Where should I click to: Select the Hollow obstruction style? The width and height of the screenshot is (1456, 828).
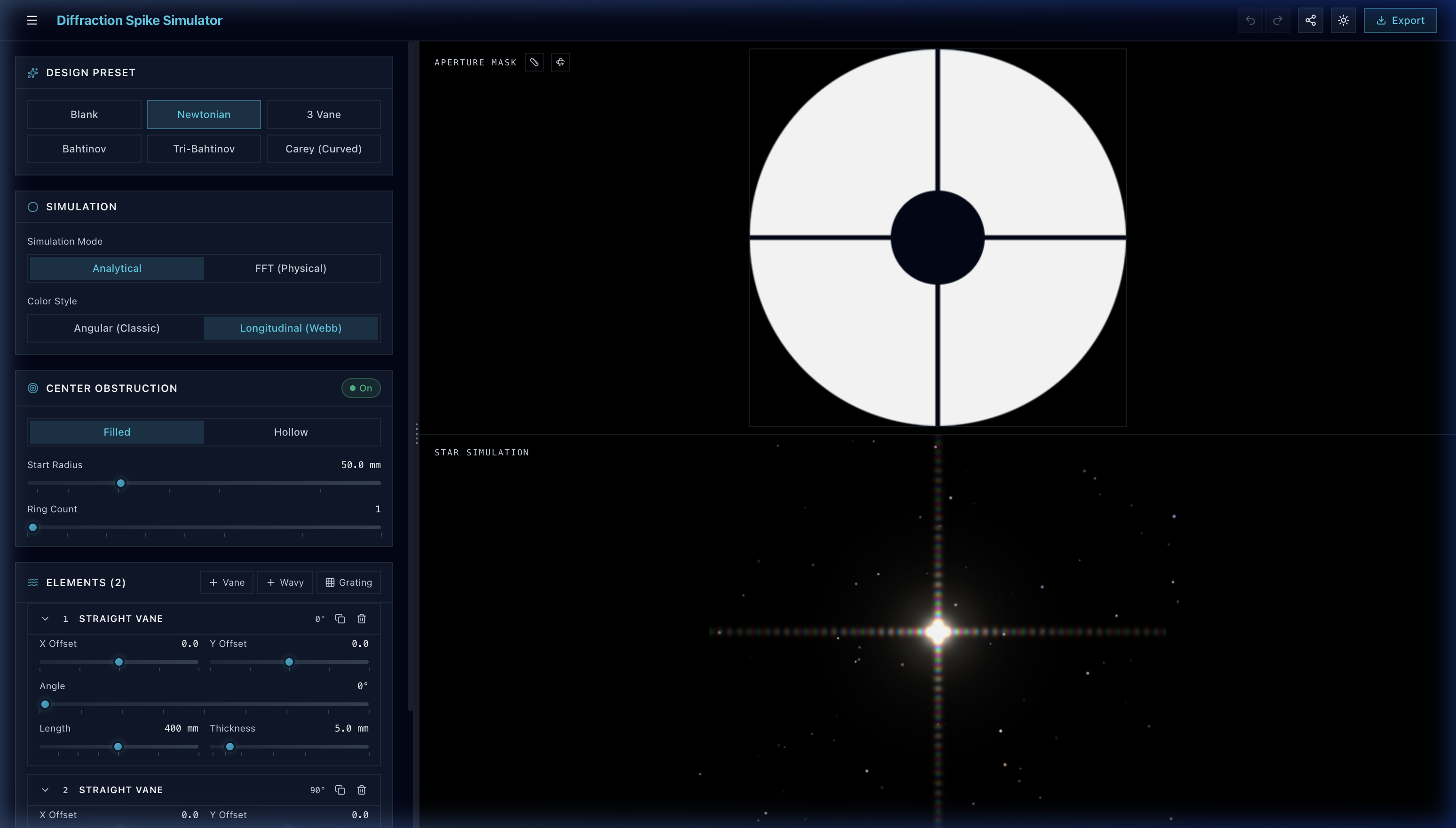(x=291, y=431)
